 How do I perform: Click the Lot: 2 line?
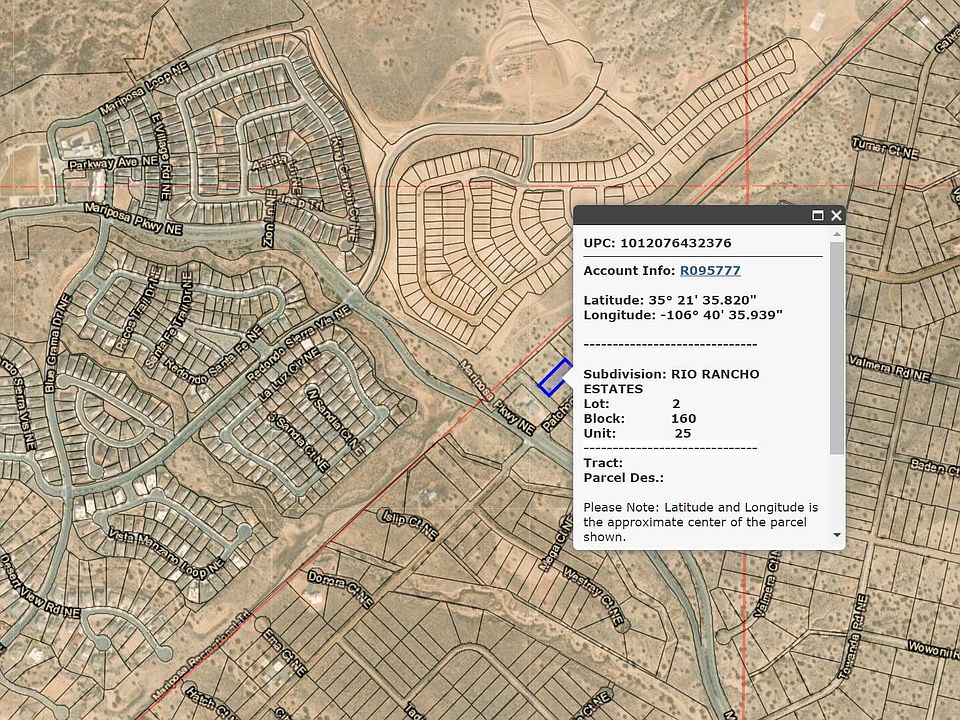631,404
